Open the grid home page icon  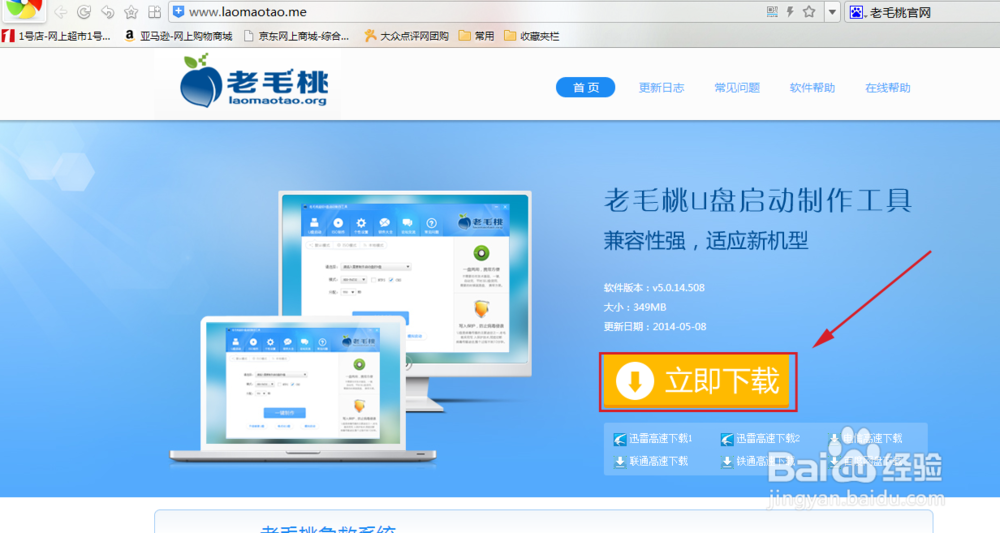point(154,12)
